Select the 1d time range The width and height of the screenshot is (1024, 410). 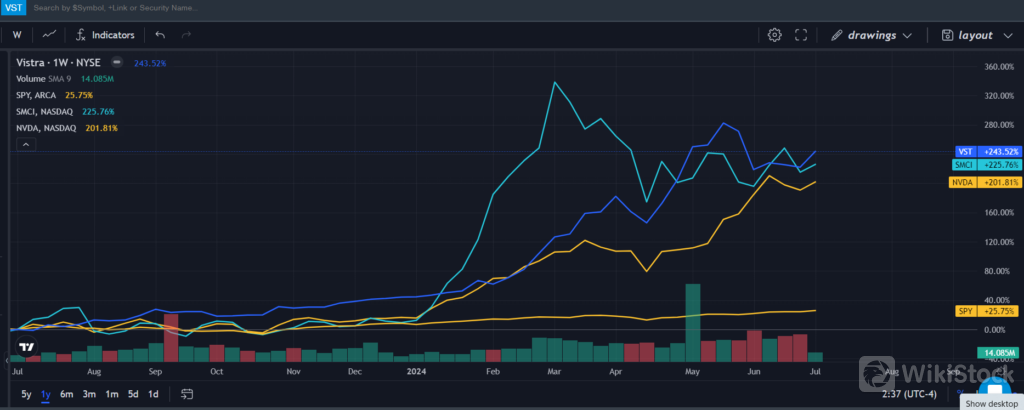pyautogui.click(x=153, y=394)
